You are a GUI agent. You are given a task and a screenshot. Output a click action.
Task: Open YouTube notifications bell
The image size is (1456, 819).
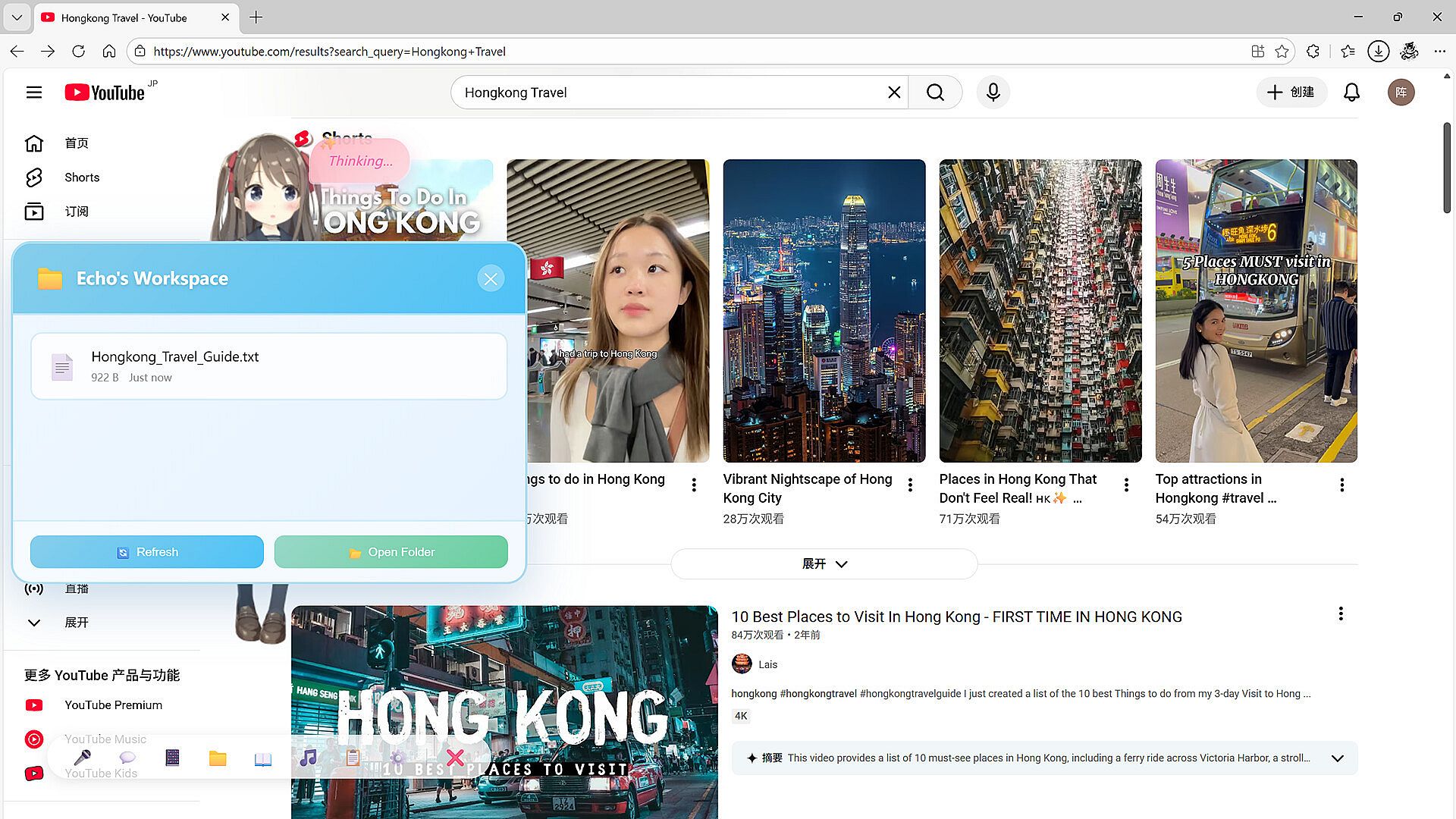[x=1351, y=93]
